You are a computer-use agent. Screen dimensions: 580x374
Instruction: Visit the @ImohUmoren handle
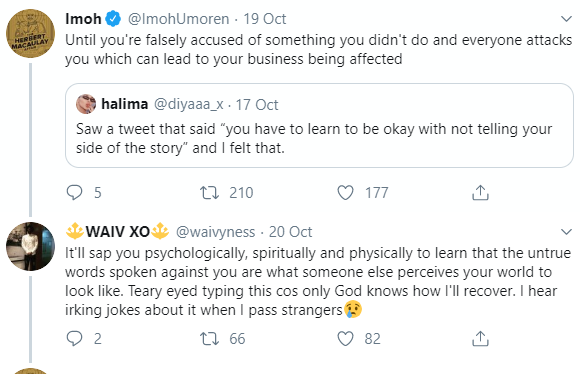178,19
